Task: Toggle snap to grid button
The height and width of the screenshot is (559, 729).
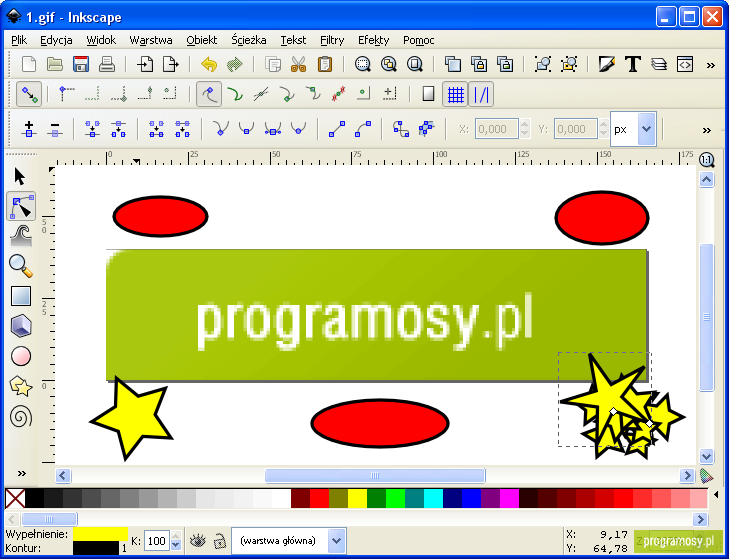Action: (x=455, y=94)
